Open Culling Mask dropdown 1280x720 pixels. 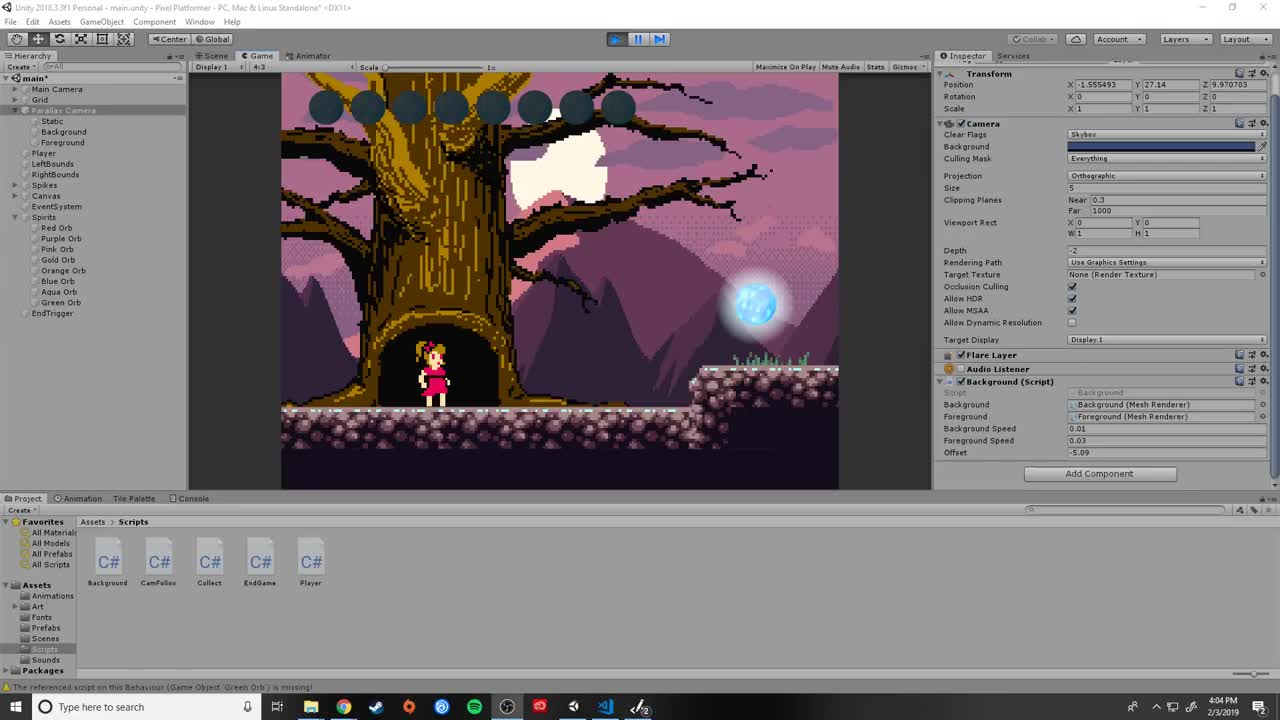tap(1167, 158)
